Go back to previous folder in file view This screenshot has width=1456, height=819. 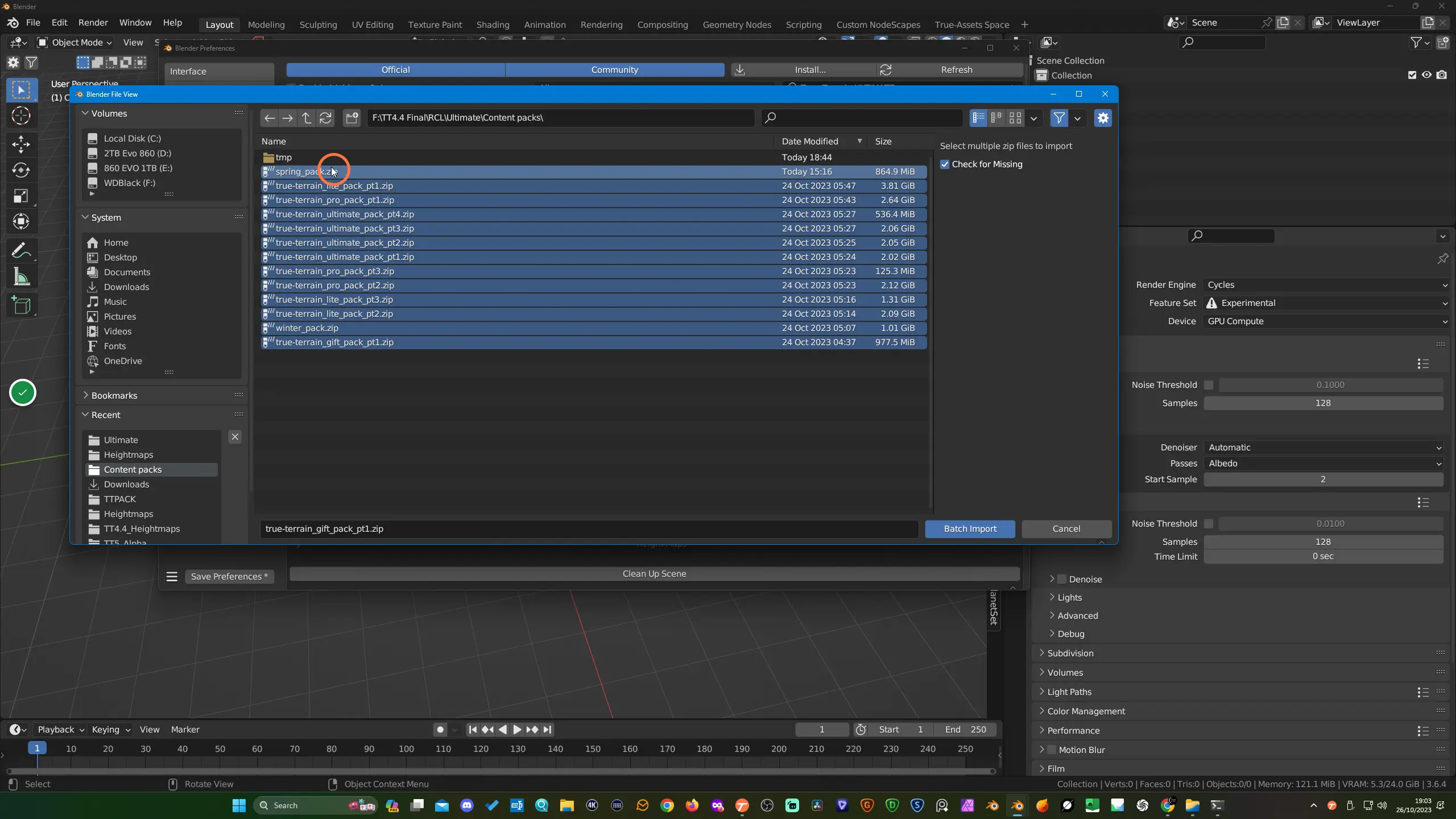coord(270,118)
